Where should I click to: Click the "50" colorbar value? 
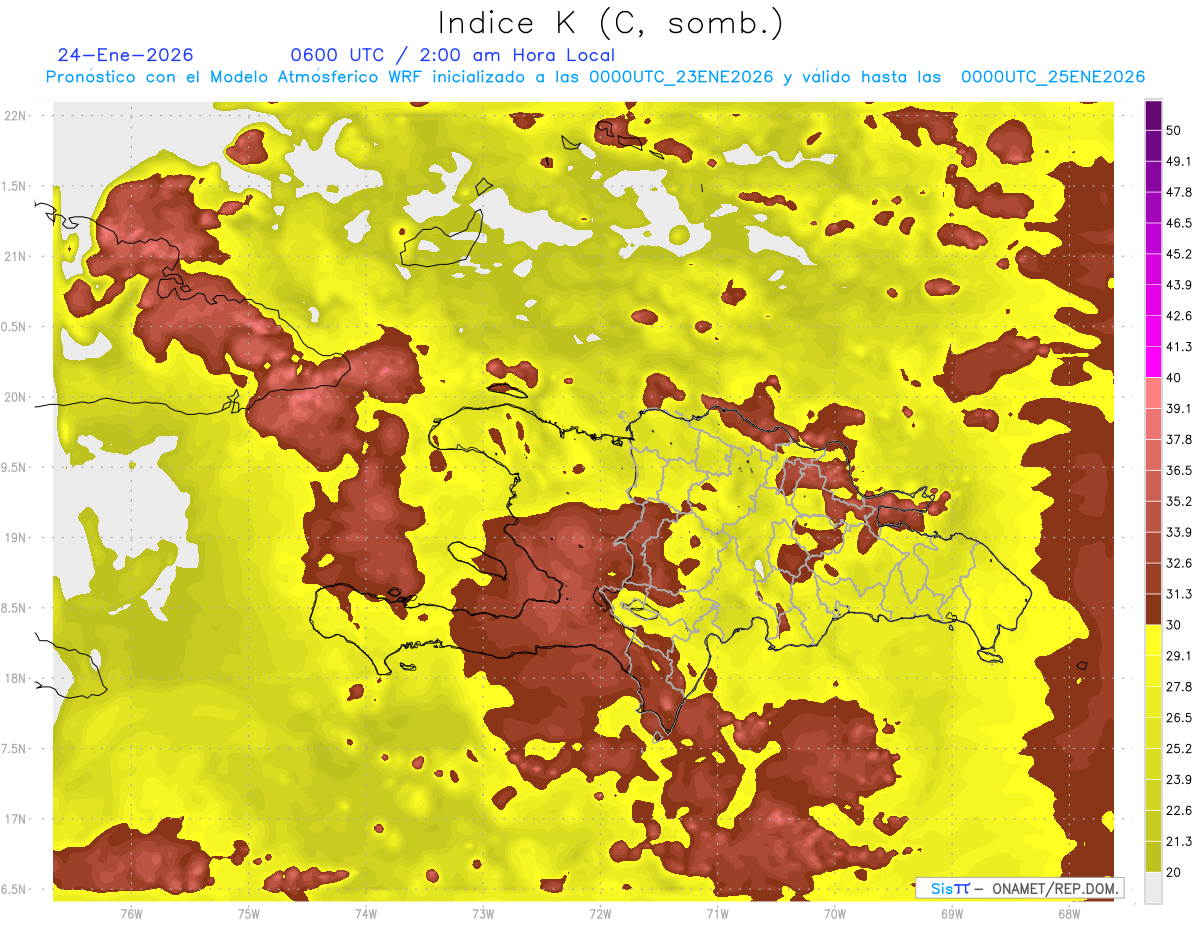pyautogui.click(x=1174, y=130)
